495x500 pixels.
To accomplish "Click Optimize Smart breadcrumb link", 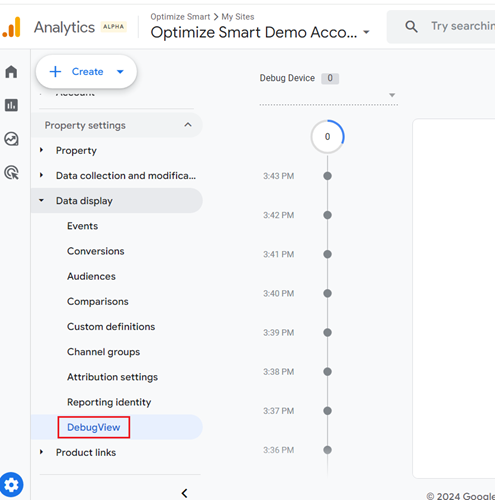I will (x=180, y=17).
